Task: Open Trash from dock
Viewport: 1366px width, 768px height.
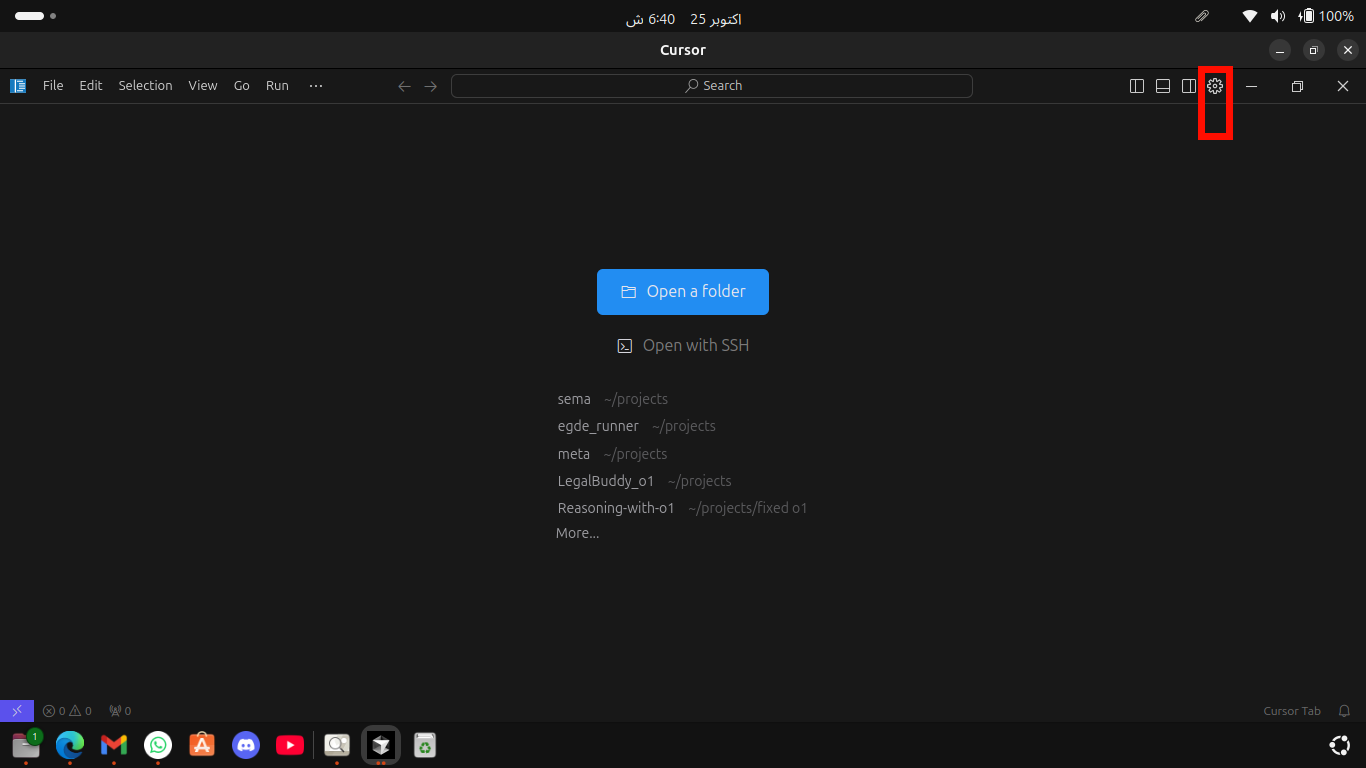Action: [425, 745]
